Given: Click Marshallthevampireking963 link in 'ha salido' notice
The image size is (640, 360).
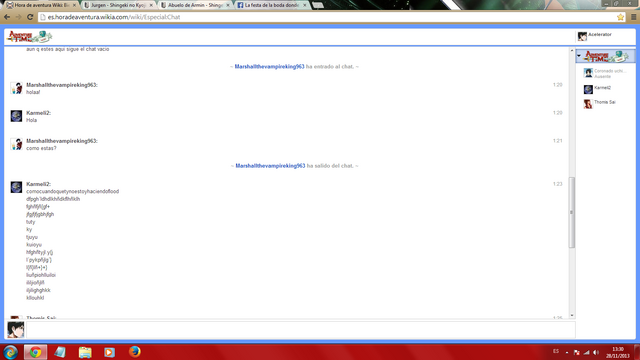Looking at the screenshot, I should pyautogui.click(x=270, y=166).
